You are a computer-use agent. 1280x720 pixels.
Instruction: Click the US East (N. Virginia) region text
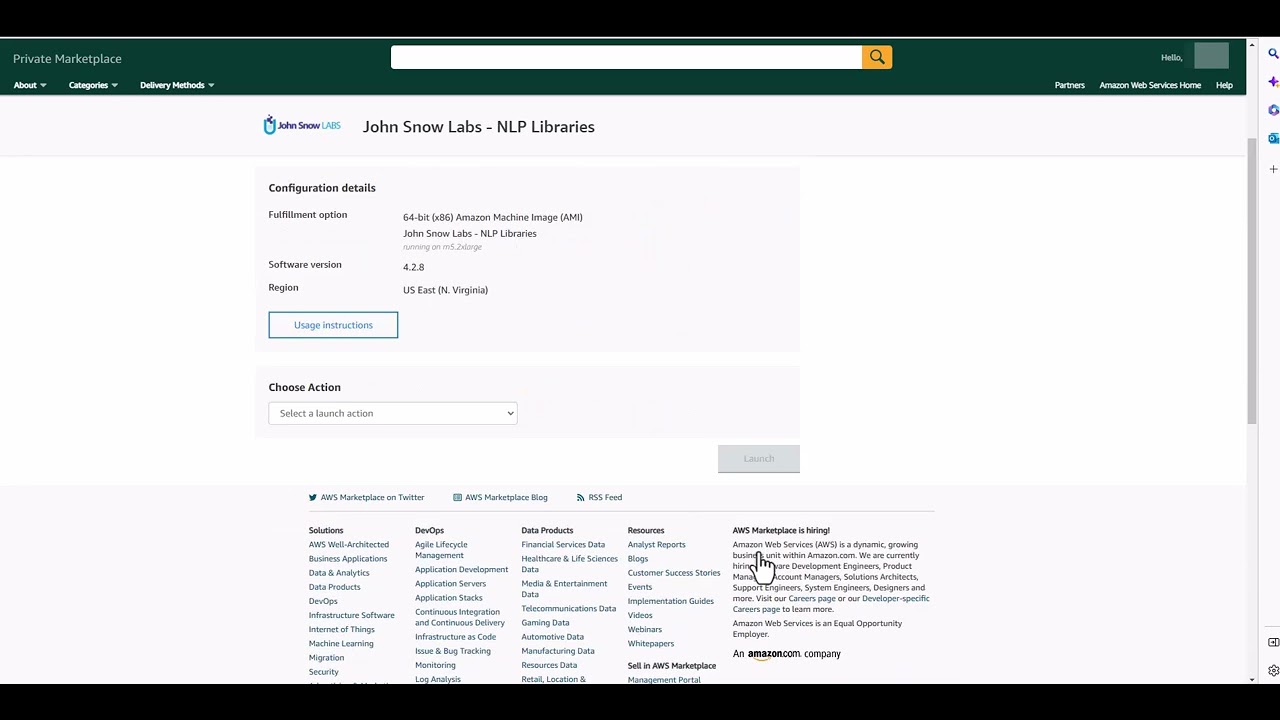pyautogui.click(x=445, y=290)
